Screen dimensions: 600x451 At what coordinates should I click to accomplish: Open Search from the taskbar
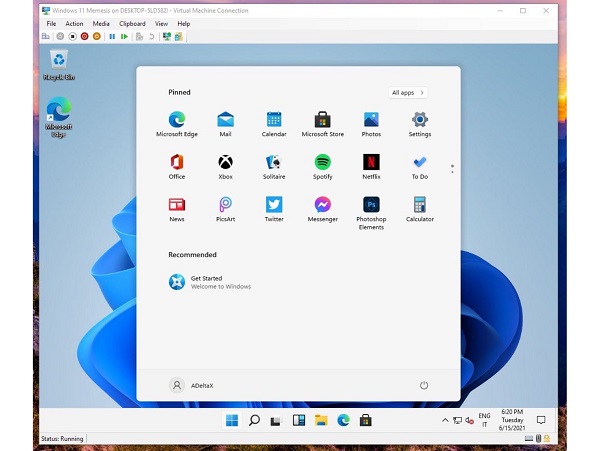tap(254, 420)
